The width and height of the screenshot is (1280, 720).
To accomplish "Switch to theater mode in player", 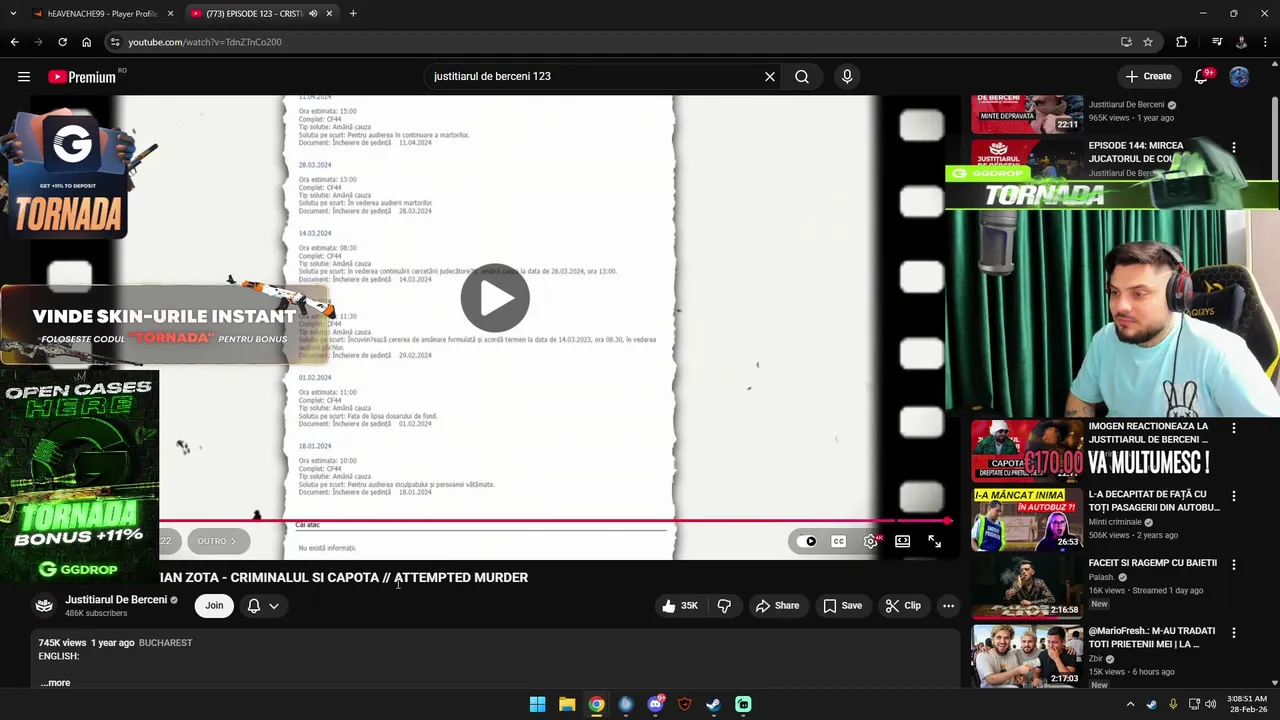I will point(902,541).
